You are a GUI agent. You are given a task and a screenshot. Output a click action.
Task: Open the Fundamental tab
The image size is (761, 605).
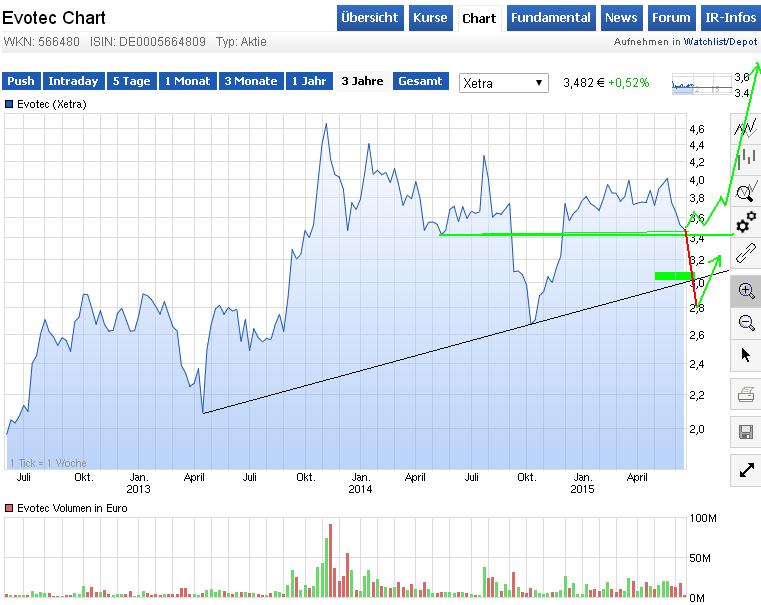point(551,18)
